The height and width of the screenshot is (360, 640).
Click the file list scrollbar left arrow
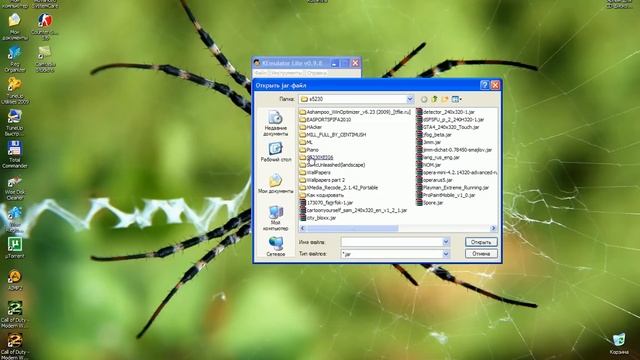(303, 228)
